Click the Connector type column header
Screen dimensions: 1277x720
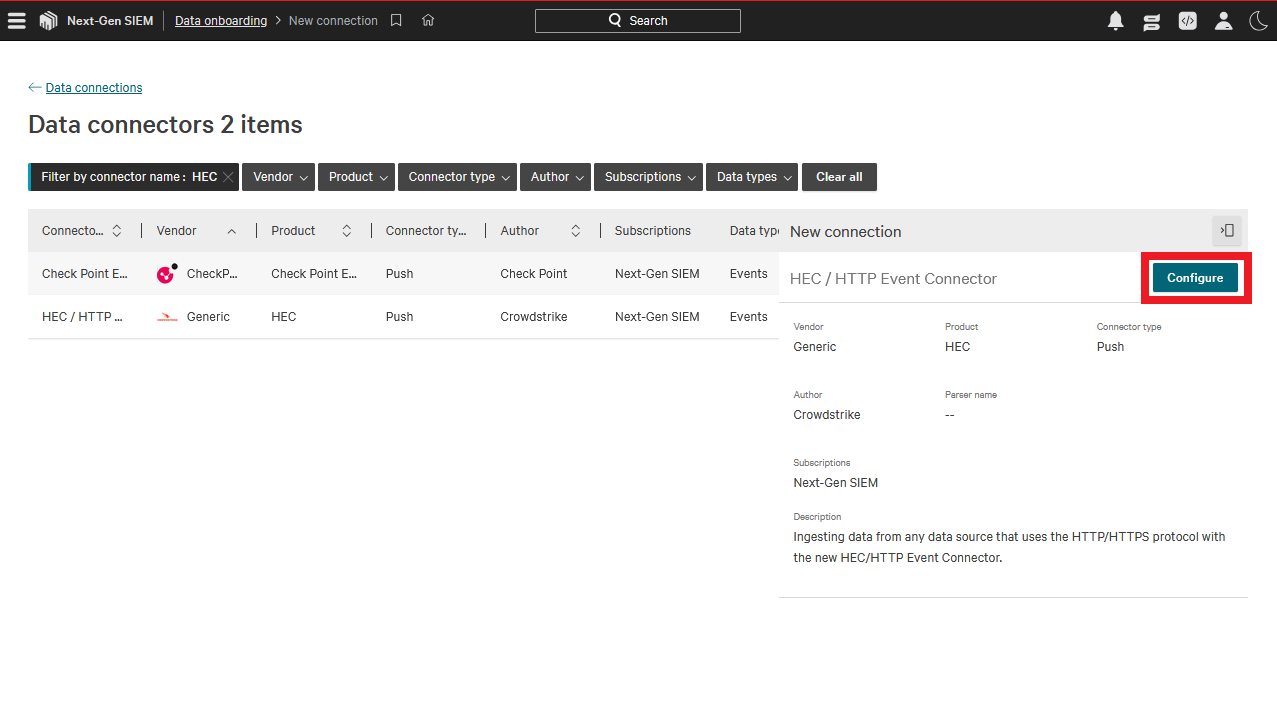click(x=426, y=231)
